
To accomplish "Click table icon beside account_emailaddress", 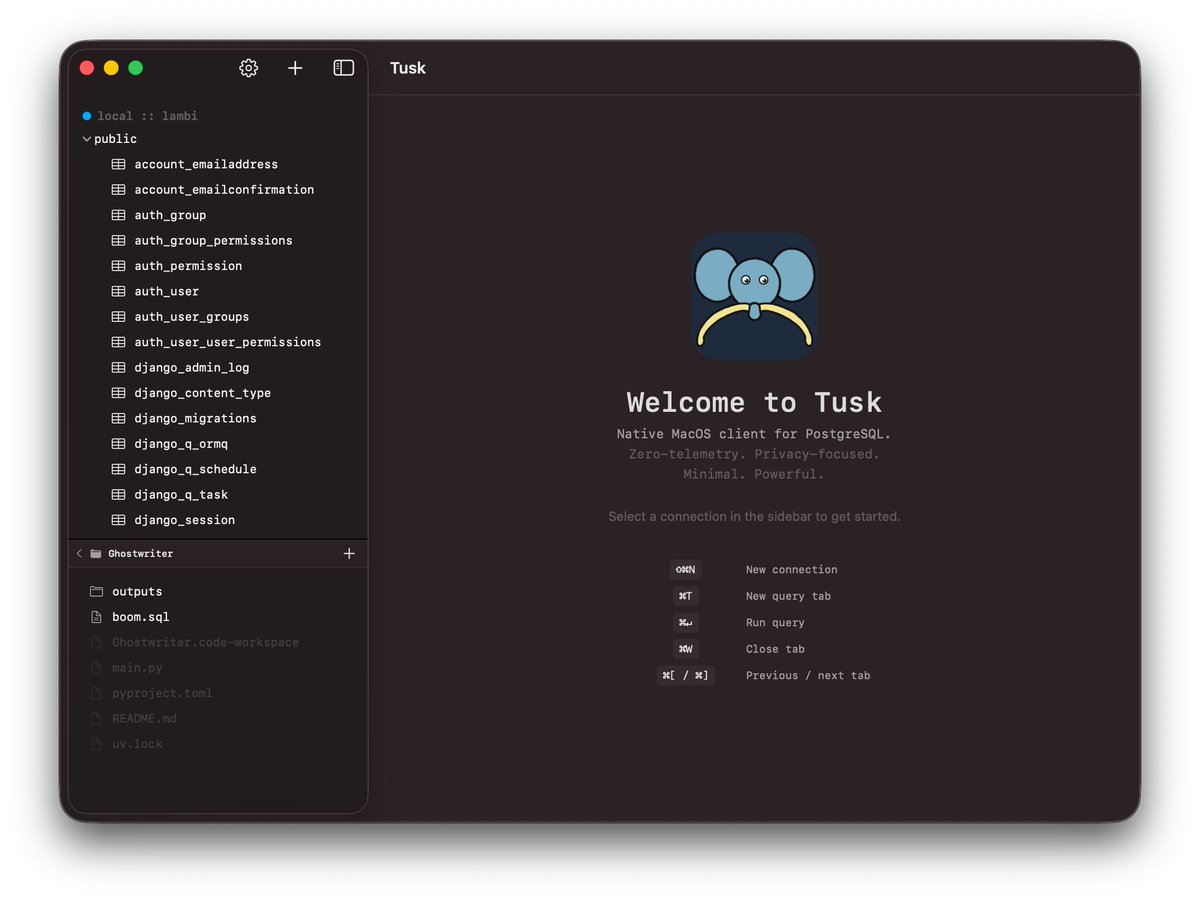I will 118,164.
